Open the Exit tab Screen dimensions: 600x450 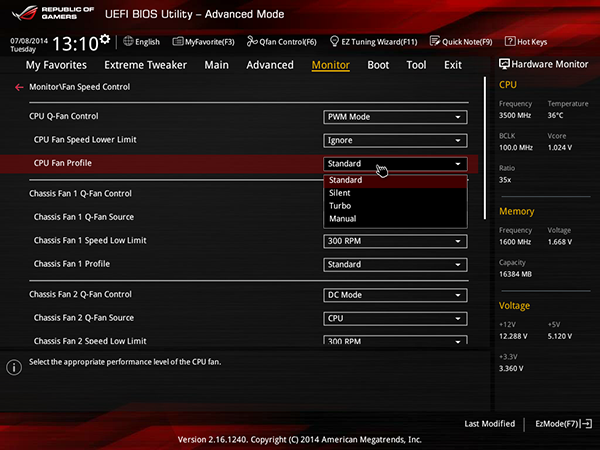pos(453,65)
